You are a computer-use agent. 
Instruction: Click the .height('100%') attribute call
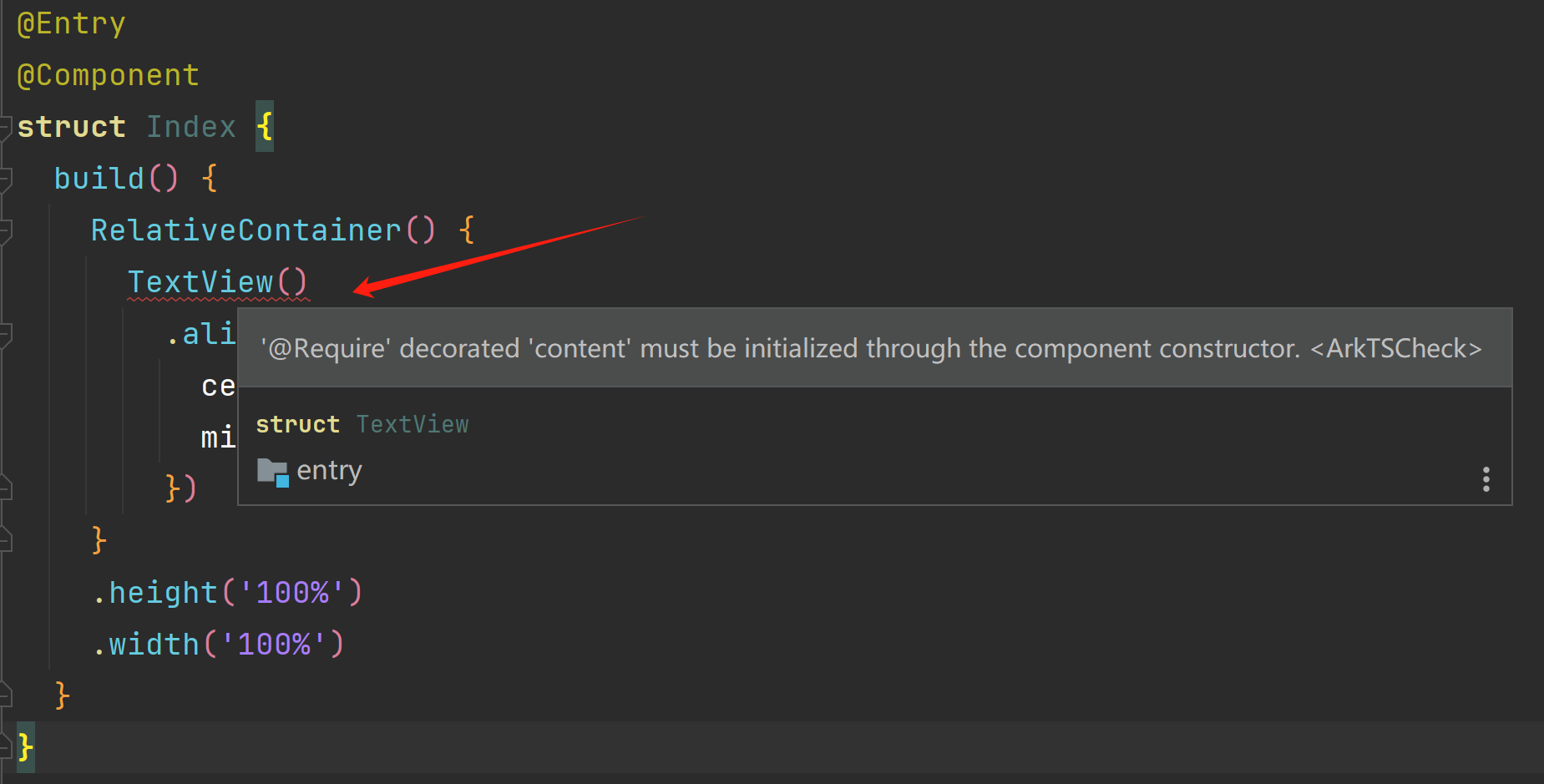pyautogui.click(x=227, y=593)
